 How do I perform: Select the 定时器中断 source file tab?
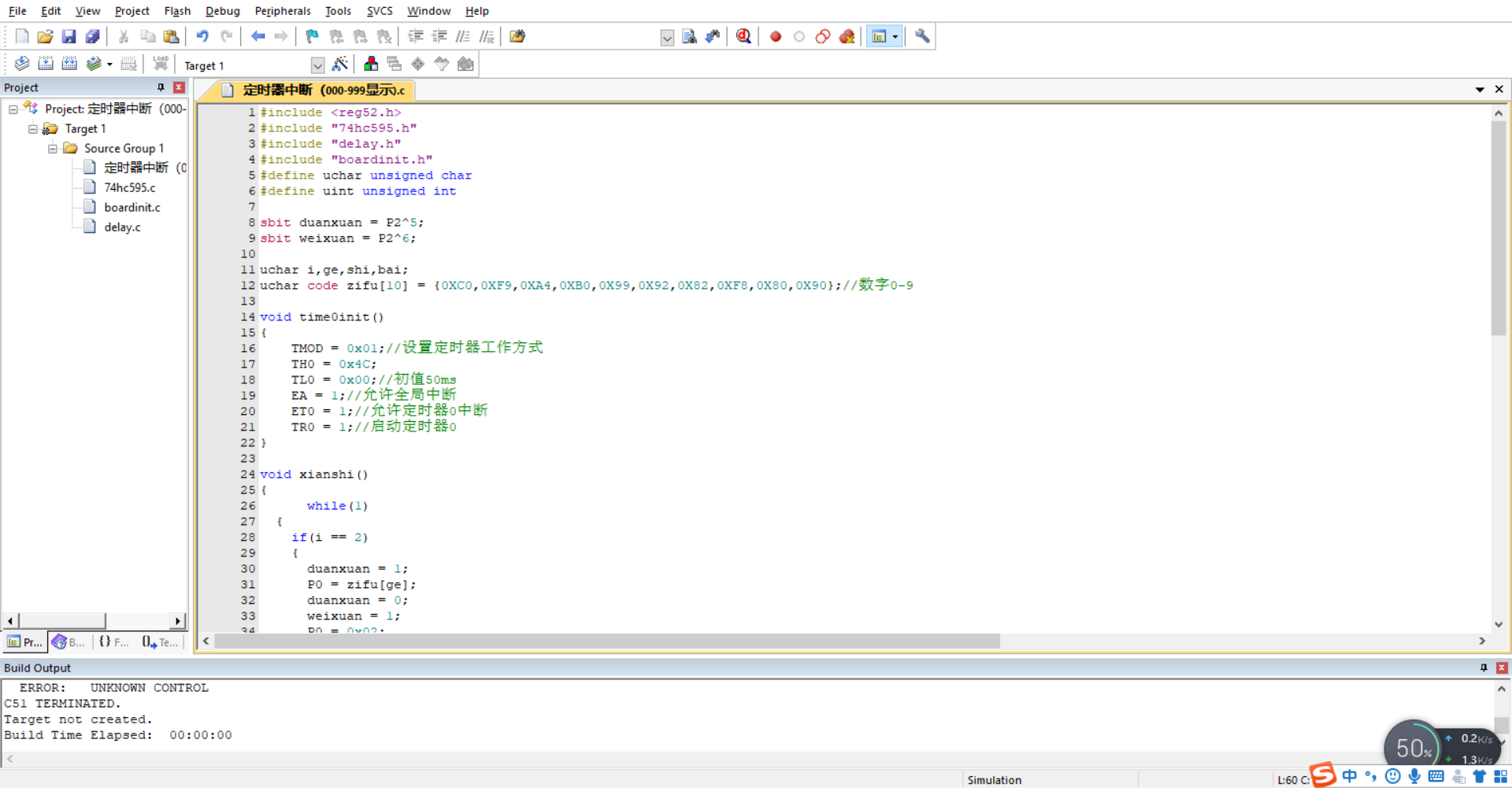pyautogui.click(x=315, y=91)
